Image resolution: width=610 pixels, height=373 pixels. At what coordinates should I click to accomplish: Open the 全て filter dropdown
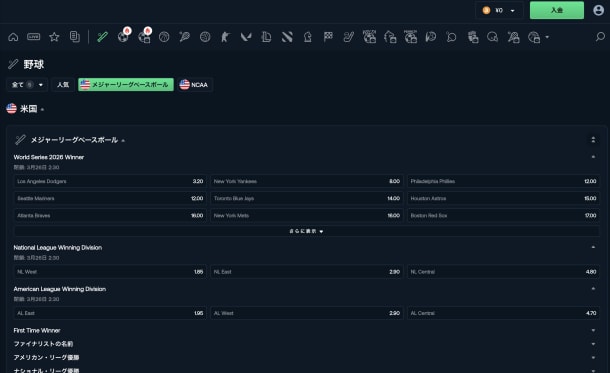[27, 85]
